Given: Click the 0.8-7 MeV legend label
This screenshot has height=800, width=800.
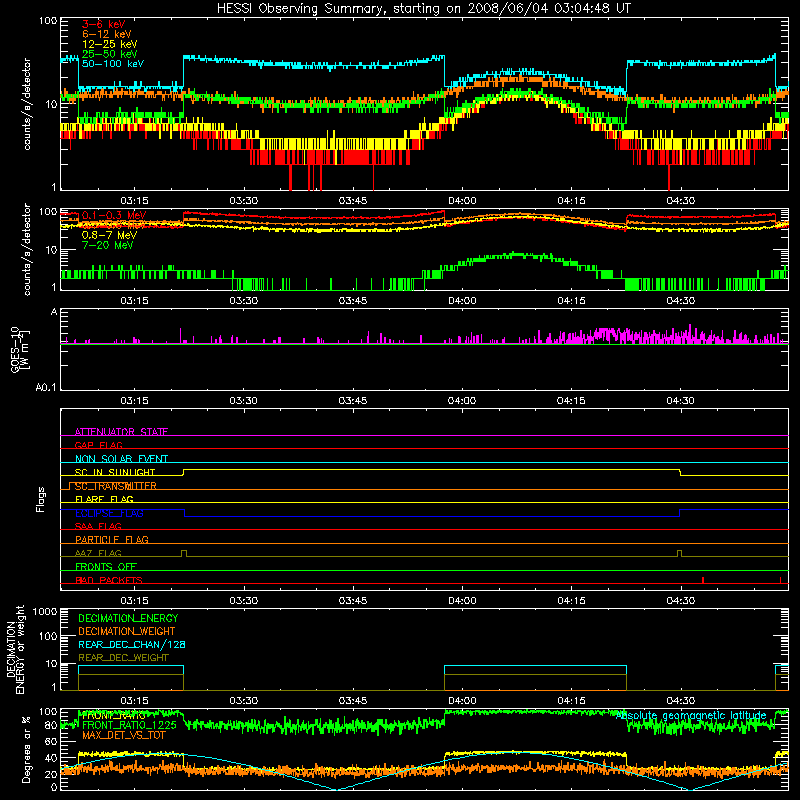Looking at the screenshot, I should coord(110,235).
